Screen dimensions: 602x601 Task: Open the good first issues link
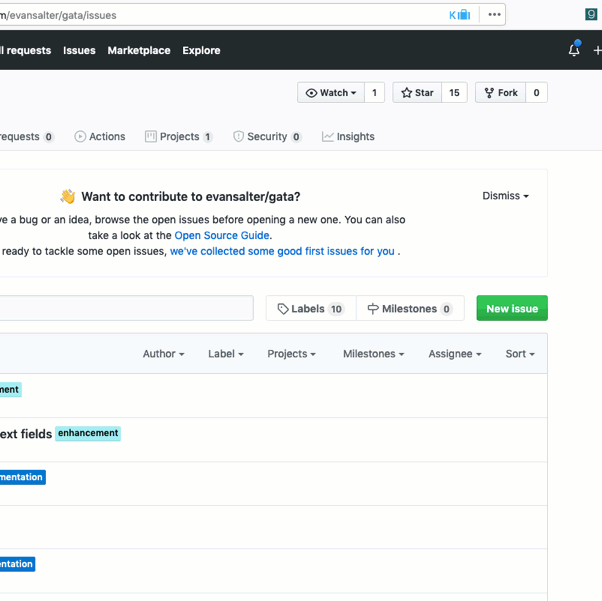tap(282, 251)
